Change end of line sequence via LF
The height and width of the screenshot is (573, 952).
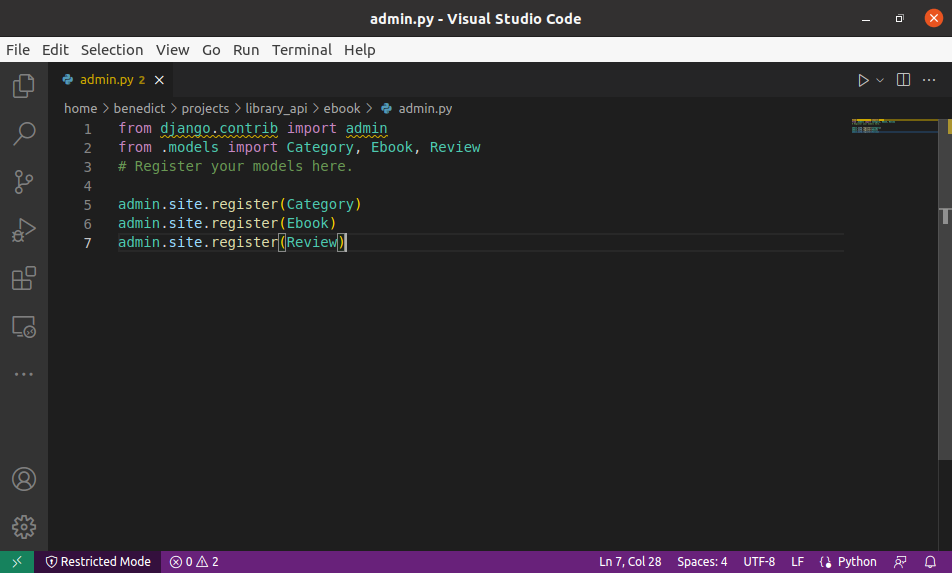[x=797, y=562]
